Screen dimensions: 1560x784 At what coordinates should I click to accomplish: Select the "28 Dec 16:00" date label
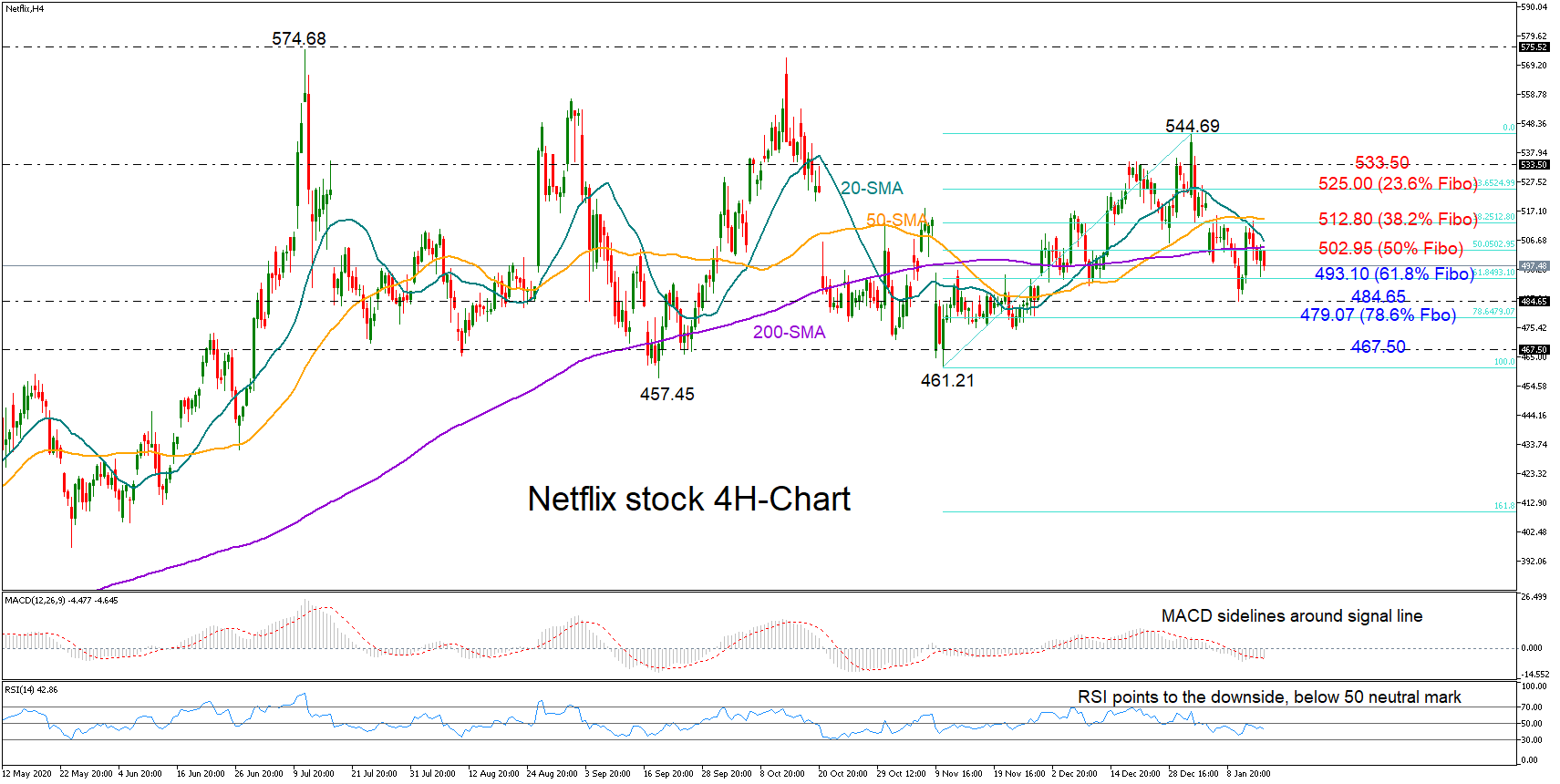(x=1193, y=774)
